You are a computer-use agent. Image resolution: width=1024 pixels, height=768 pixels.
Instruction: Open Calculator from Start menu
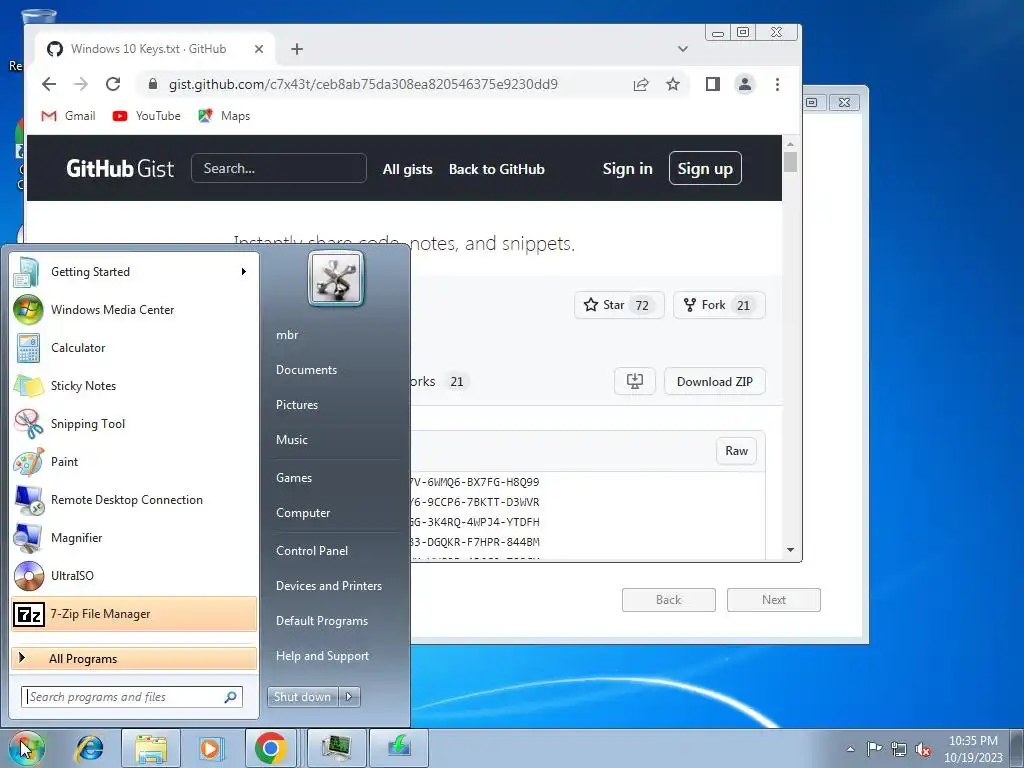point(134,347)
